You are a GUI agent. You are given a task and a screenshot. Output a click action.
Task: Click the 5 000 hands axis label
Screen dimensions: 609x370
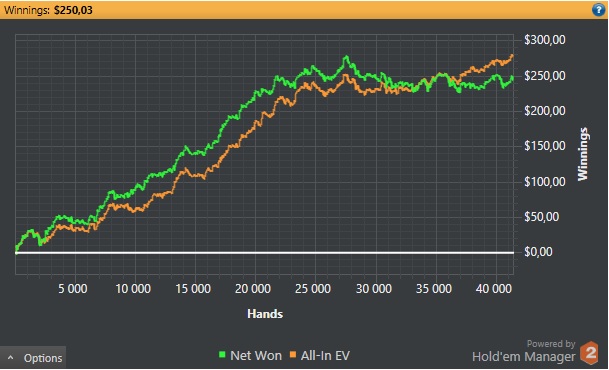pos(73,289)
